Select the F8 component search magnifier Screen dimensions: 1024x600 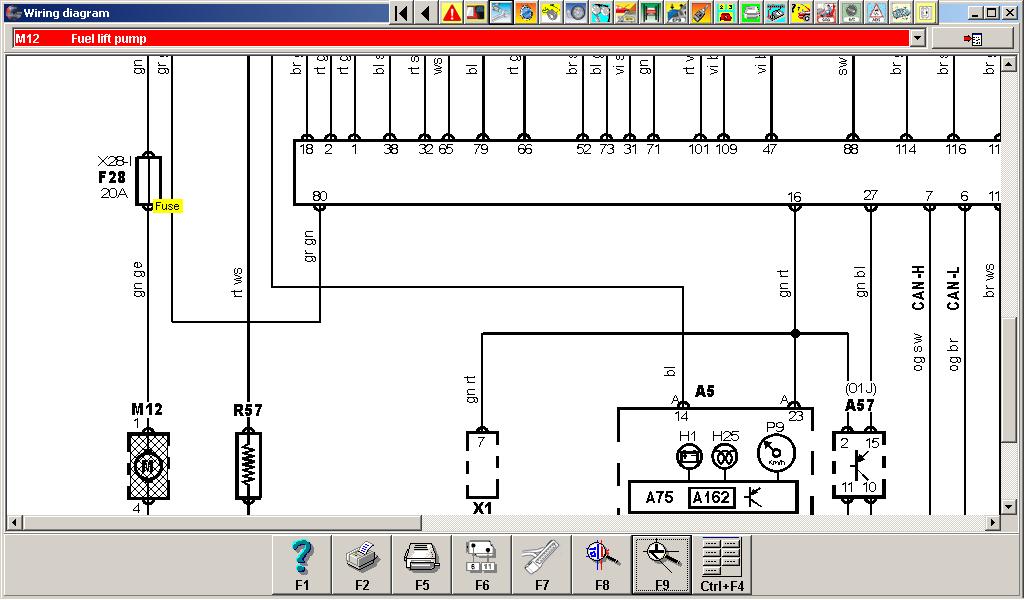[x=602, y=565]
